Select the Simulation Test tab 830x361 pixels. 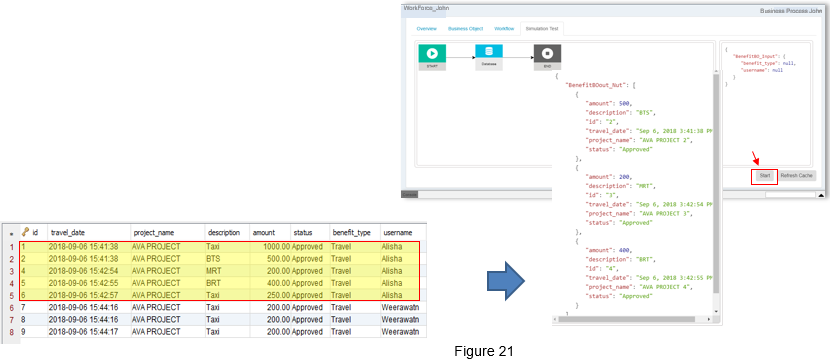(x=542, y=29)
